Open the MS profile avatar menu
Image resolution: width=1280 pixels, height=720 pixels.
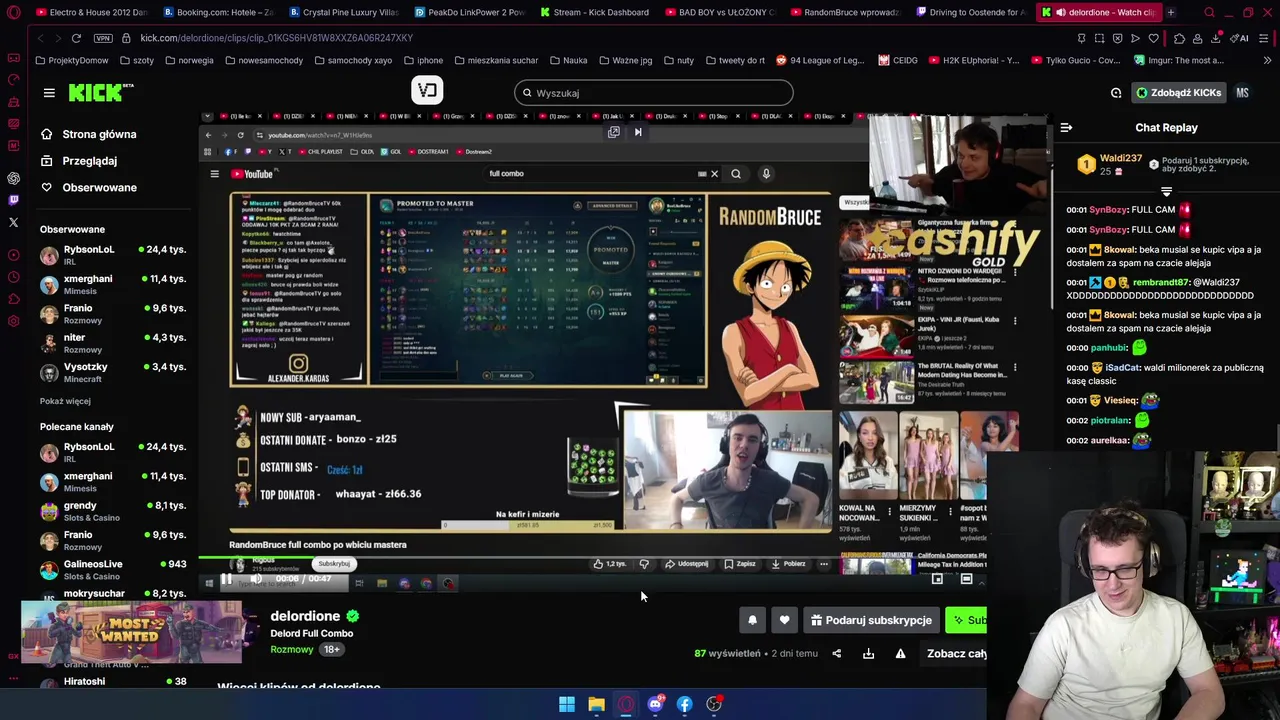point(1242,93)
